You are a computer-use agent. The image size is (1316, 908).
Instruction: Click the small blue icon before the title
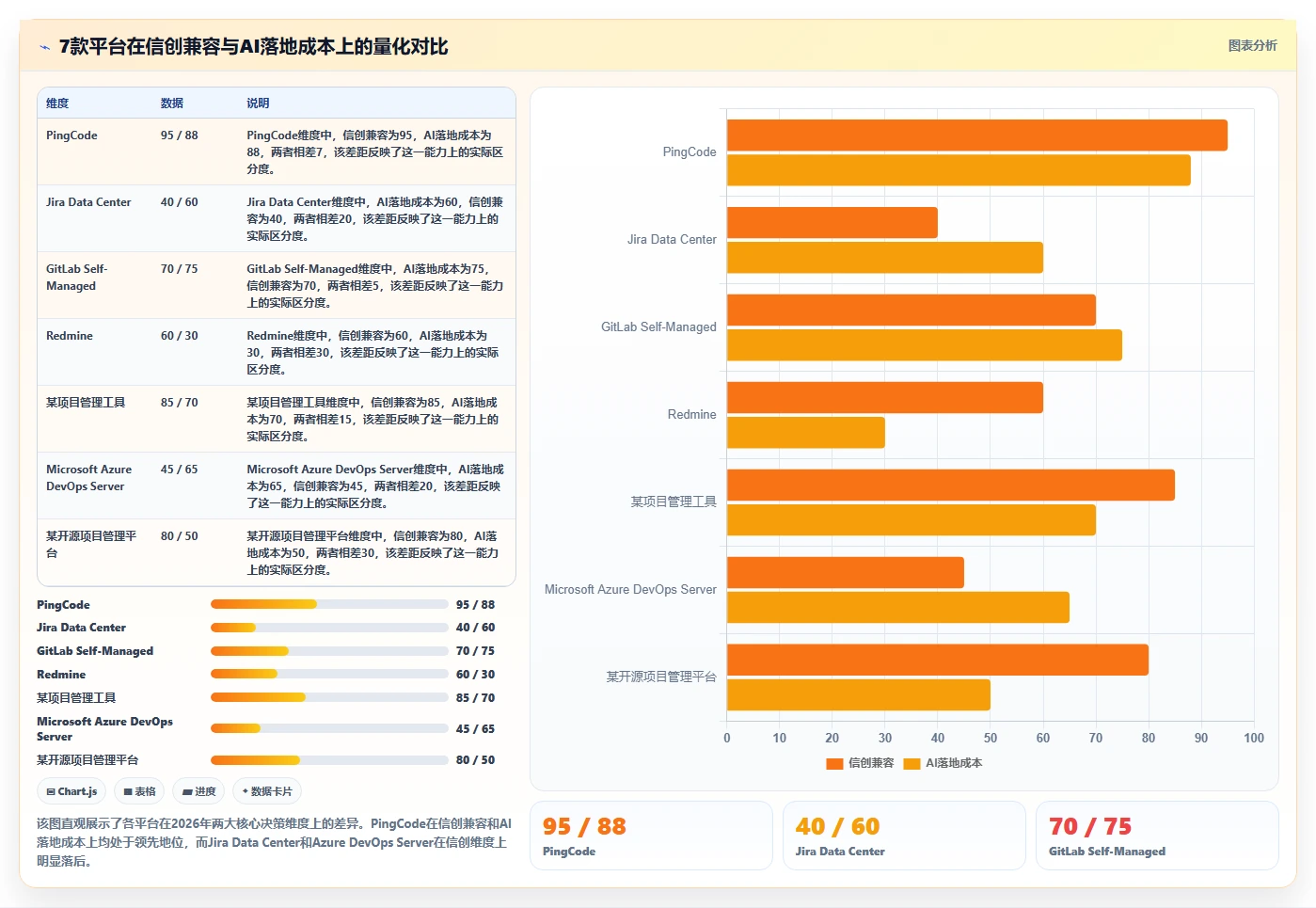point(44,47)
